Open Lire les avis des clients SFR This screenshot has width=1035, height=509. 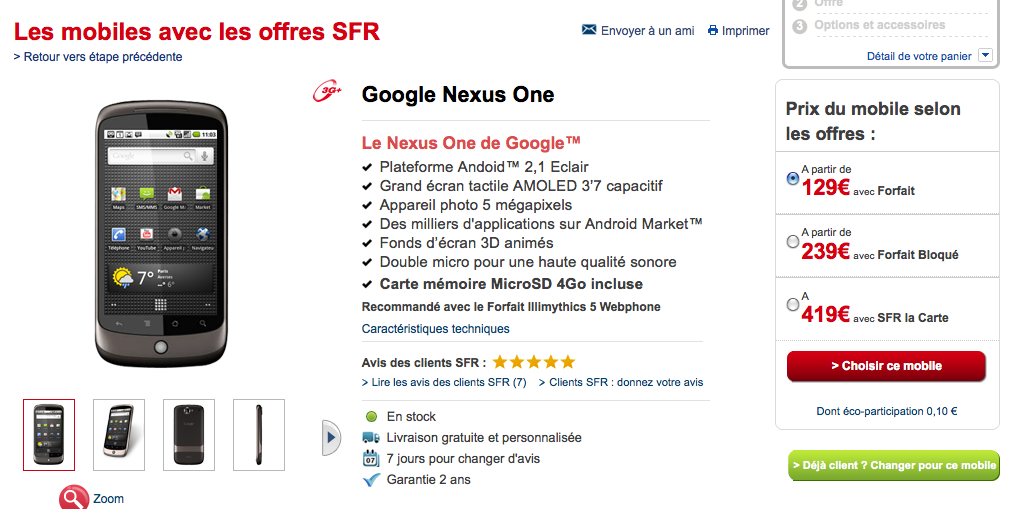point(444,382)
